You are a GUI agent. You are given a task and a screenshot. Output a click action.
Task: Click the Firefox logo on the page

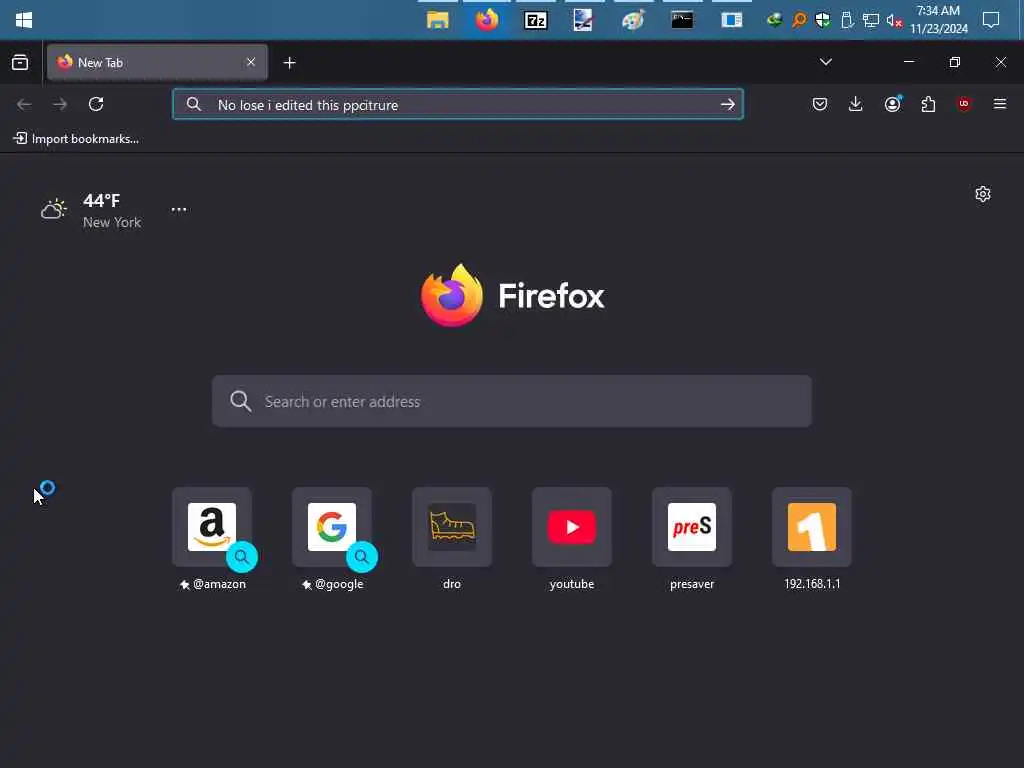(x=513, y=295)
